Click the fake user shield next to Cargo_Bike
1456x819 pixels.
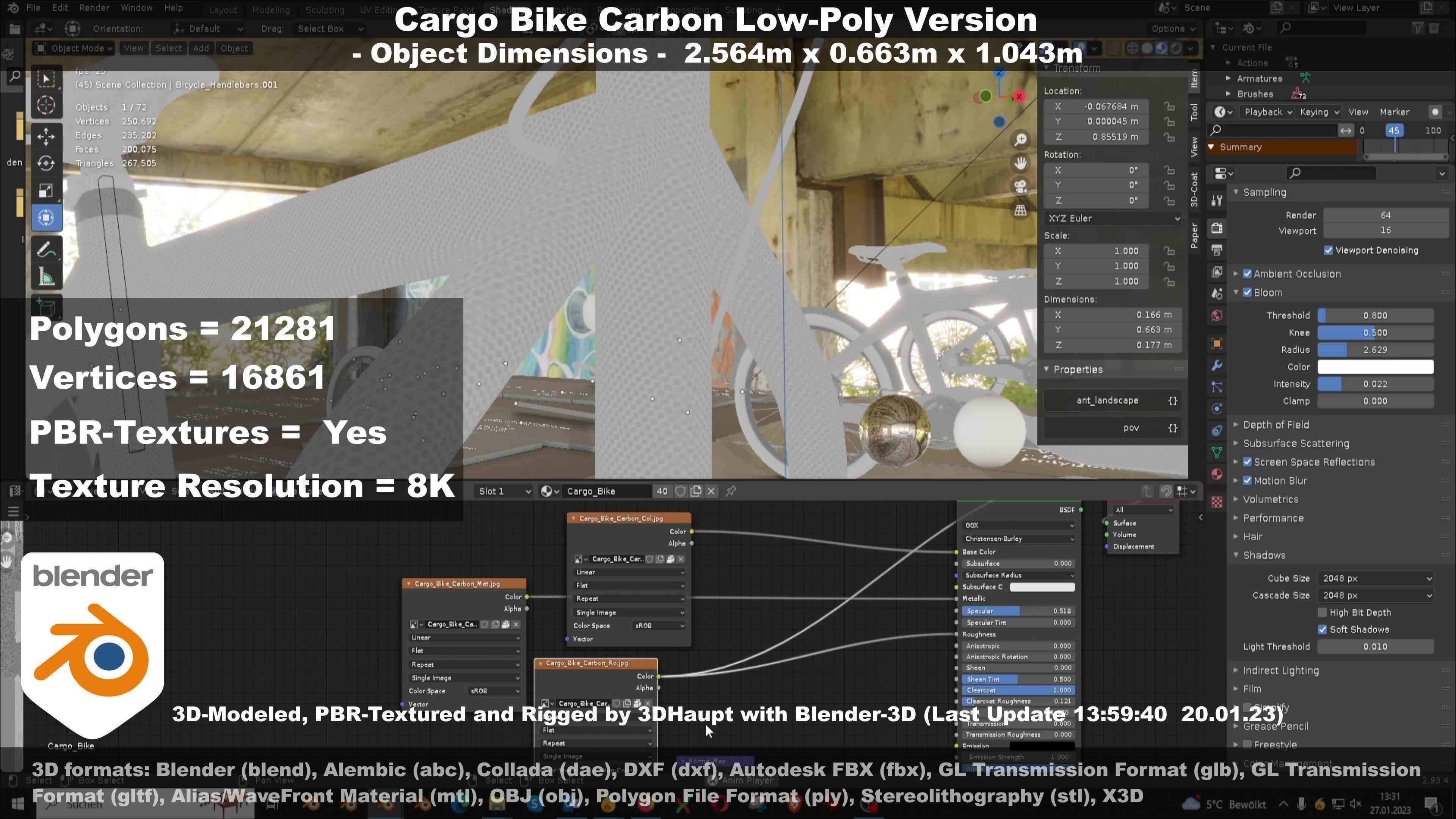click(681, 491)
